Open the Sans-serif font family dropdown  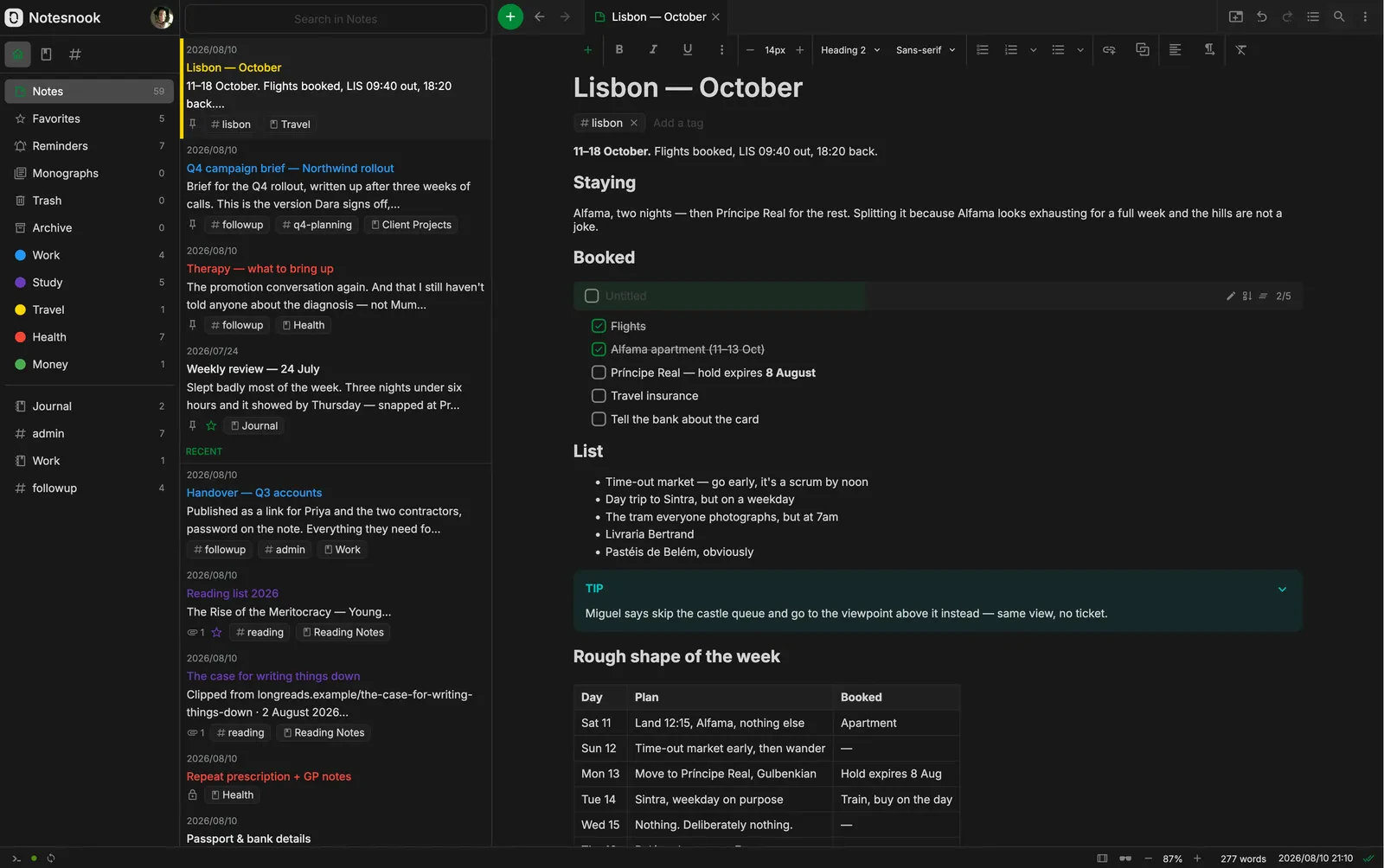pos(926,50)
